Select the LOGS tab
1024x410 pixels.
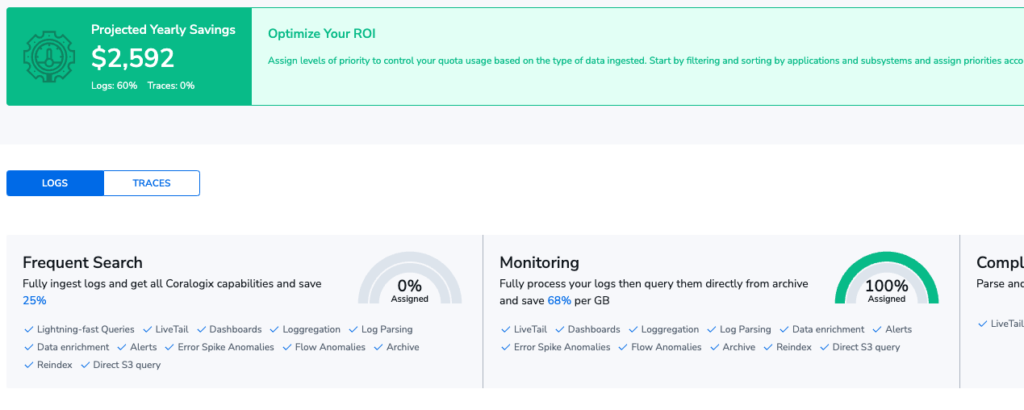click(x=55, y=183)
